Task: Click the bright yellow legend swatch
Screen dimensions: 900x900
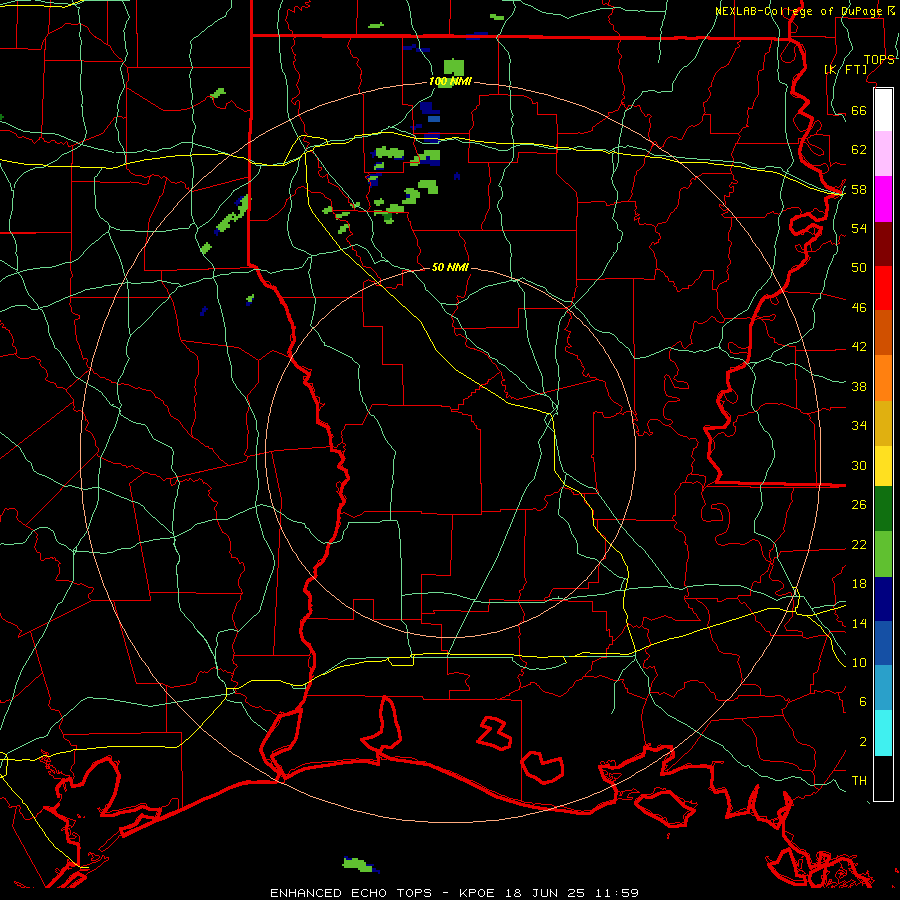Action: (883, 466)
